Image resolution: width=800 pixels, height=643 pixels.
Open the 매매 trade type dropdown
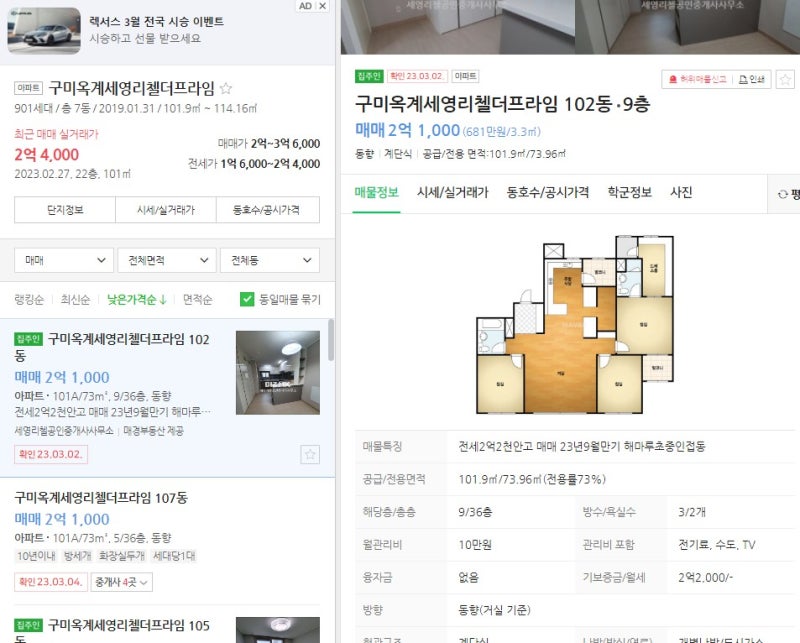pyautogui.click(x=64, y=260)
